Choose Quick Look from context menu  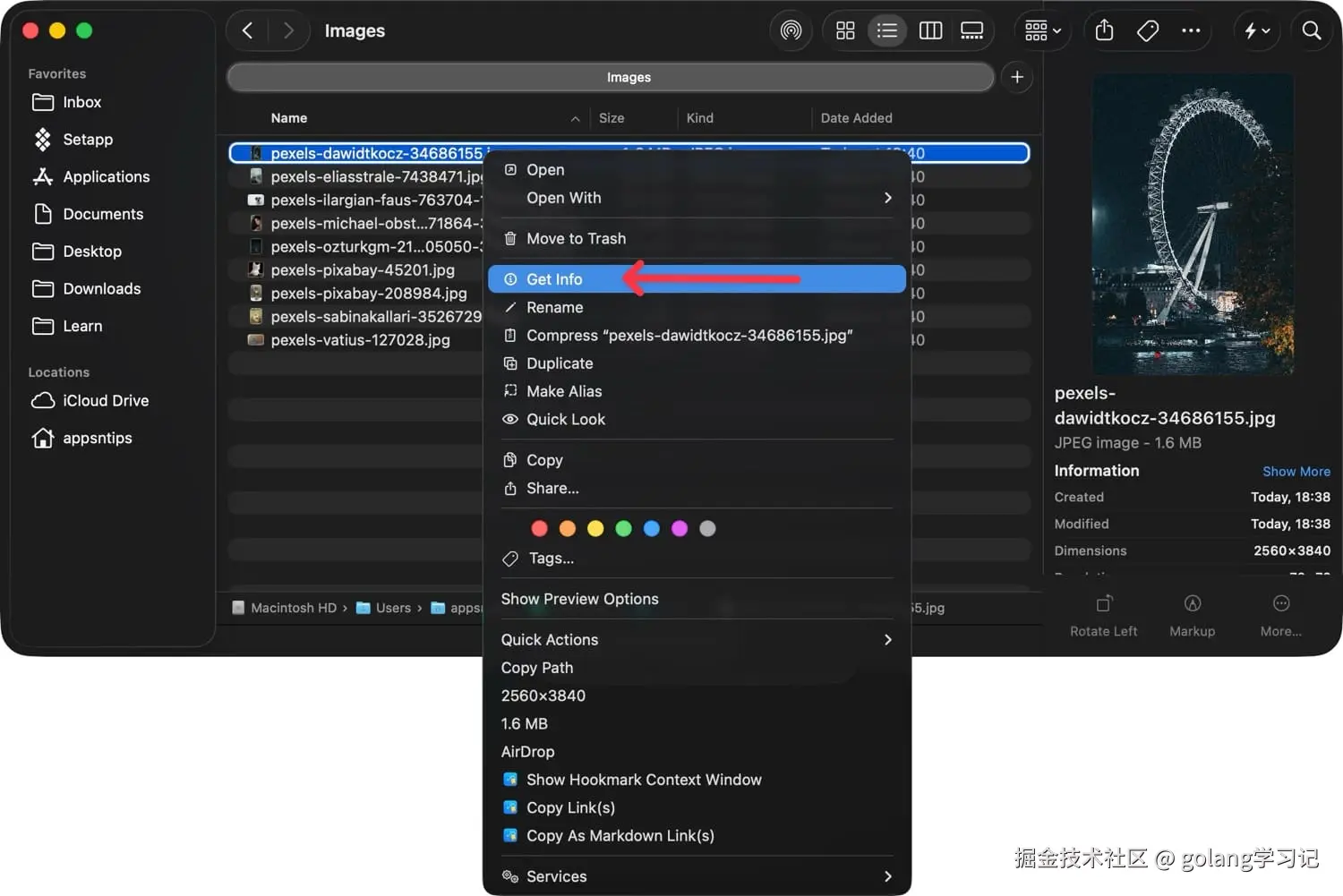[x=697, y=420]
